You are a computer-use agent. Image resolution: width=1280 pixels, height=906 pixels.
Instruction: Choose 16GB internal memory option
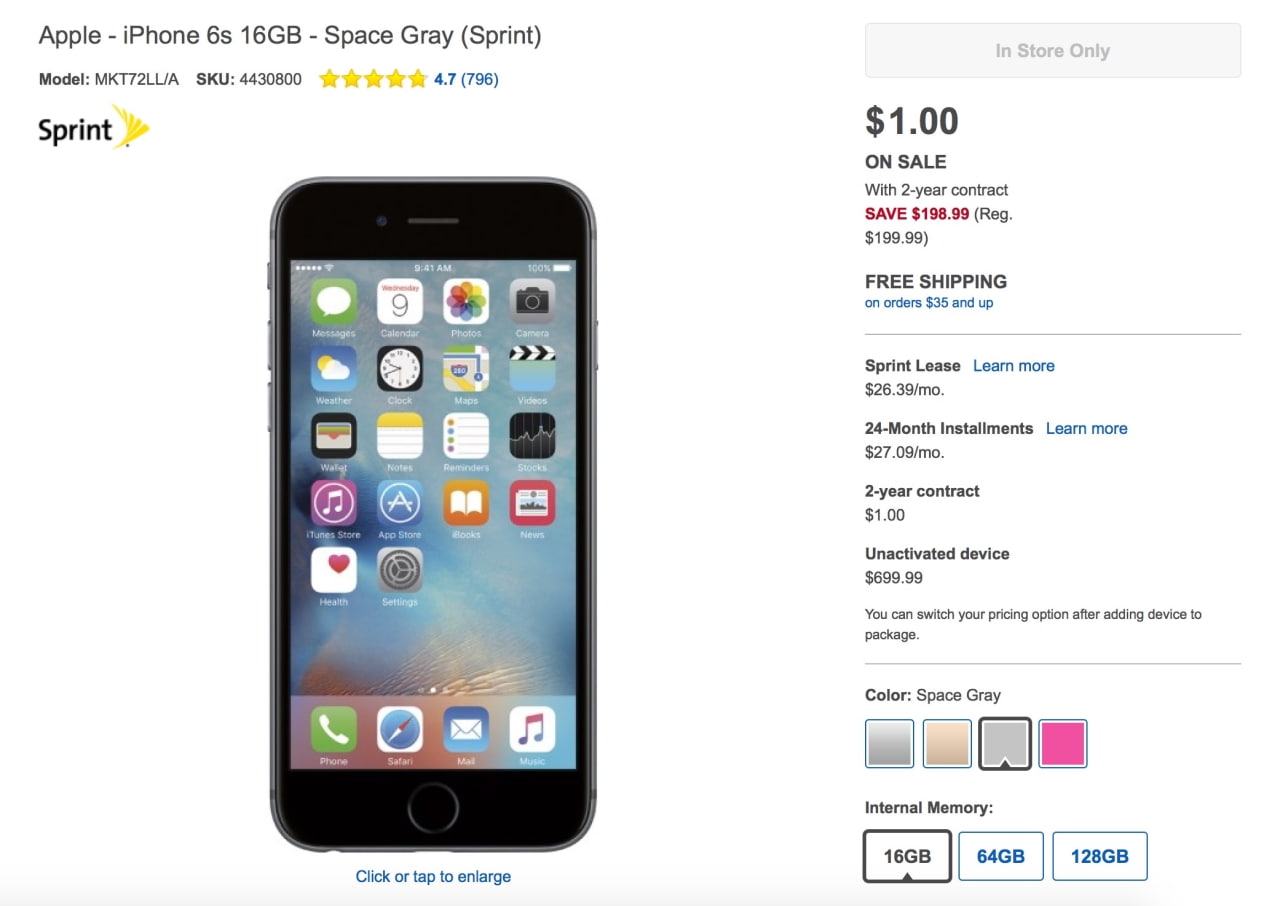click(907, 856)
